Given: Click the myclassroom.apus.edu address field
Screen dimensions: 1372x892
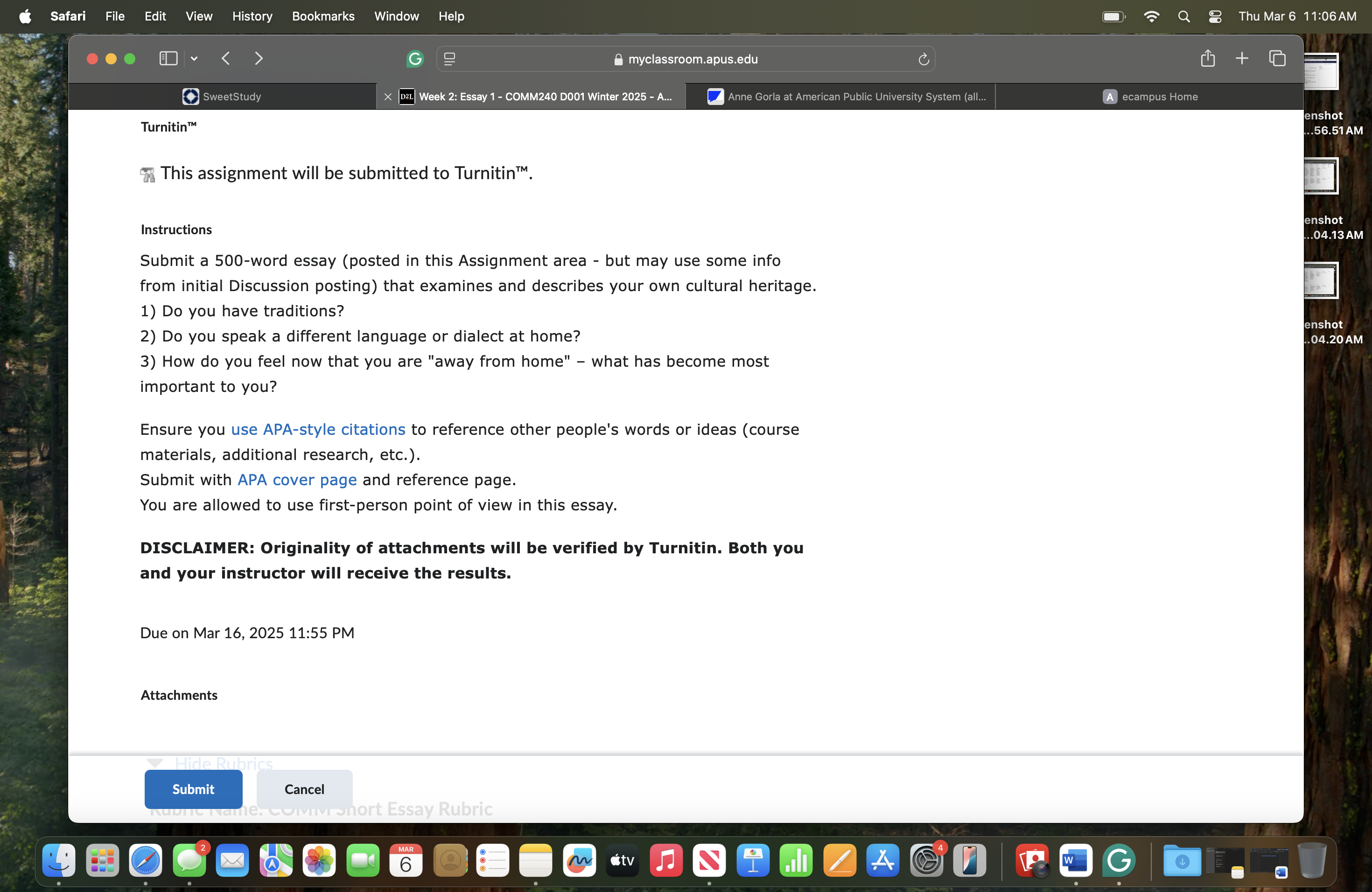Looking at the screenshot, I should [686, 59].
